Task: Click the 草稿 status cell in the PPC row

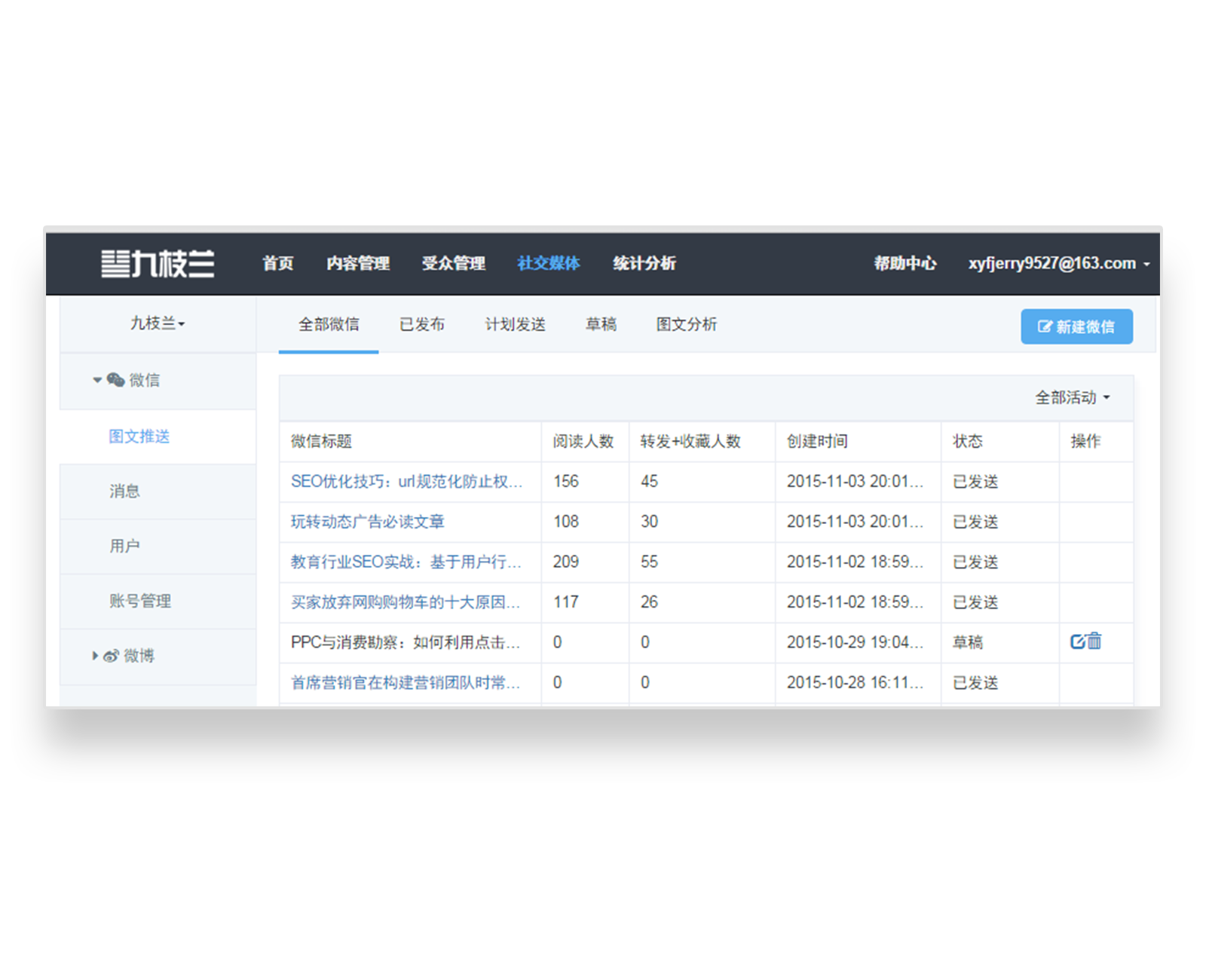Action: coord(968,642)
